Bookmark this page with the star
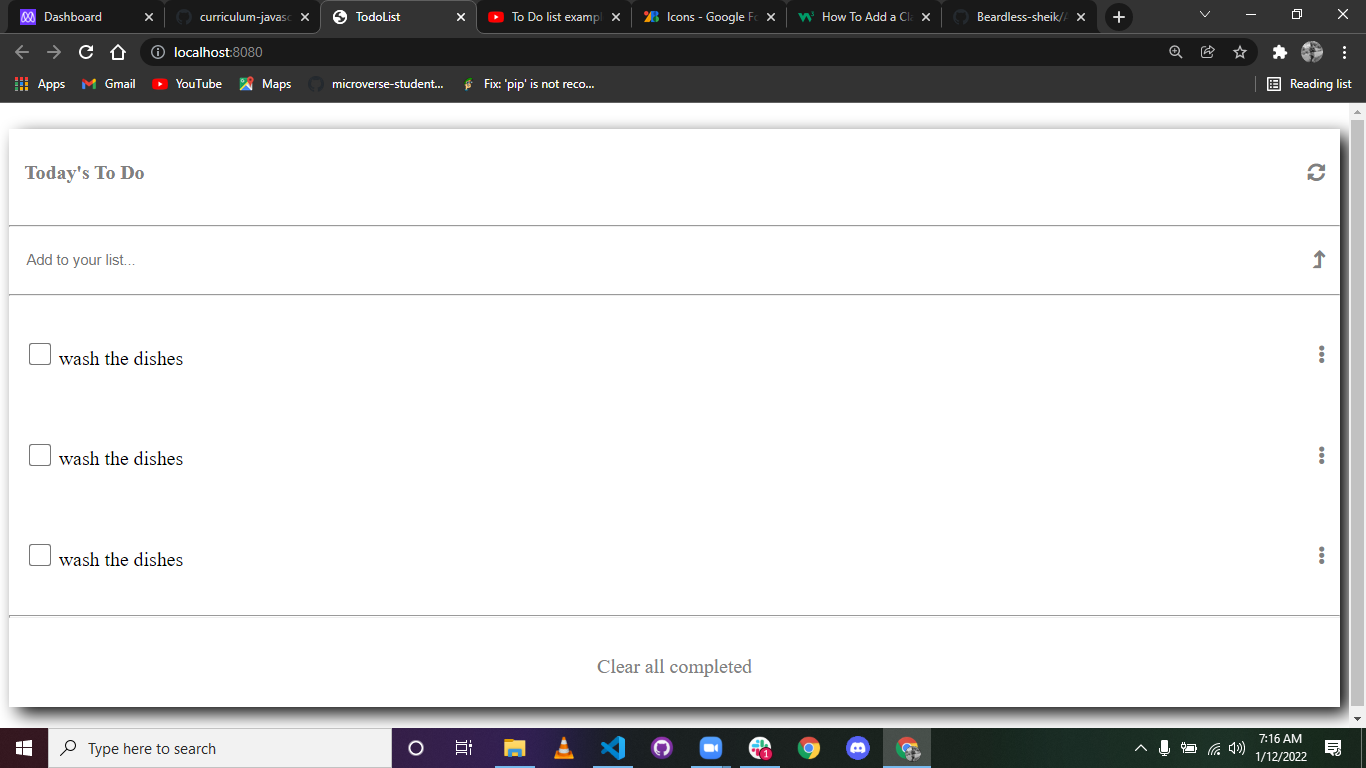 (x=1240, y=52)
